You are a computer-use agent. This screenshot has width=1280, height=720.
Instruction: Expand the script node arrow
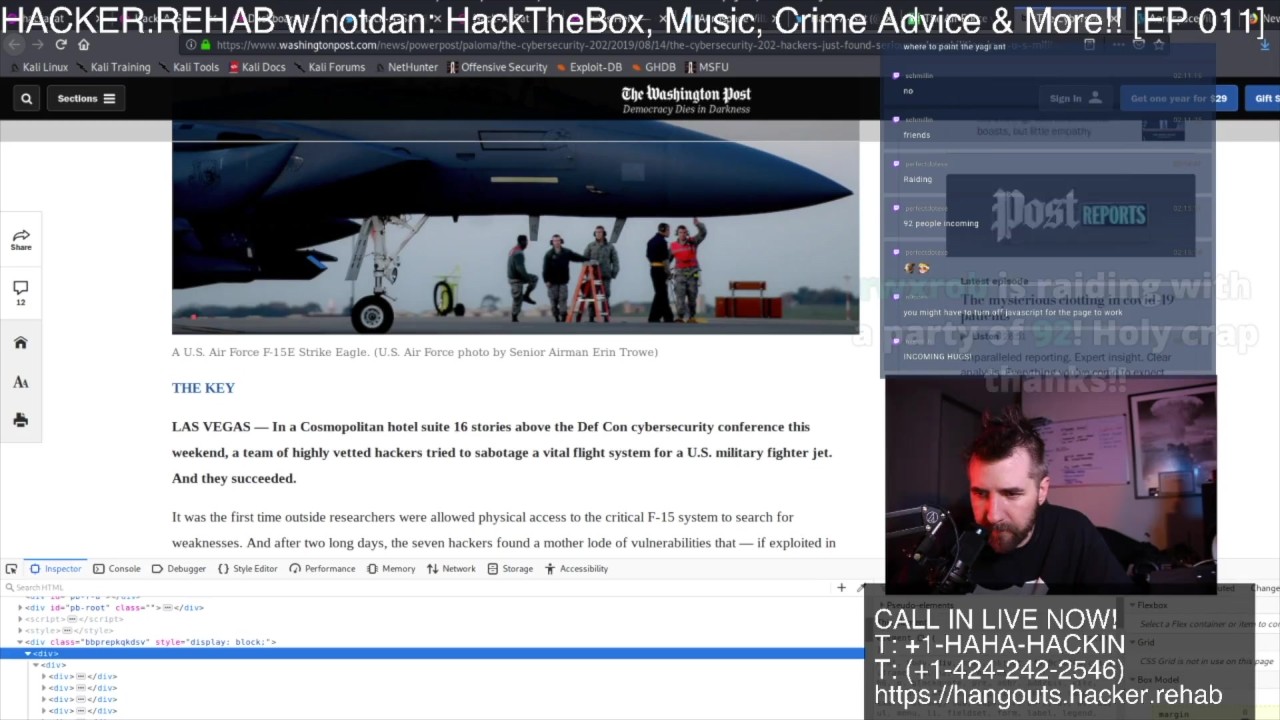point(20,620)
